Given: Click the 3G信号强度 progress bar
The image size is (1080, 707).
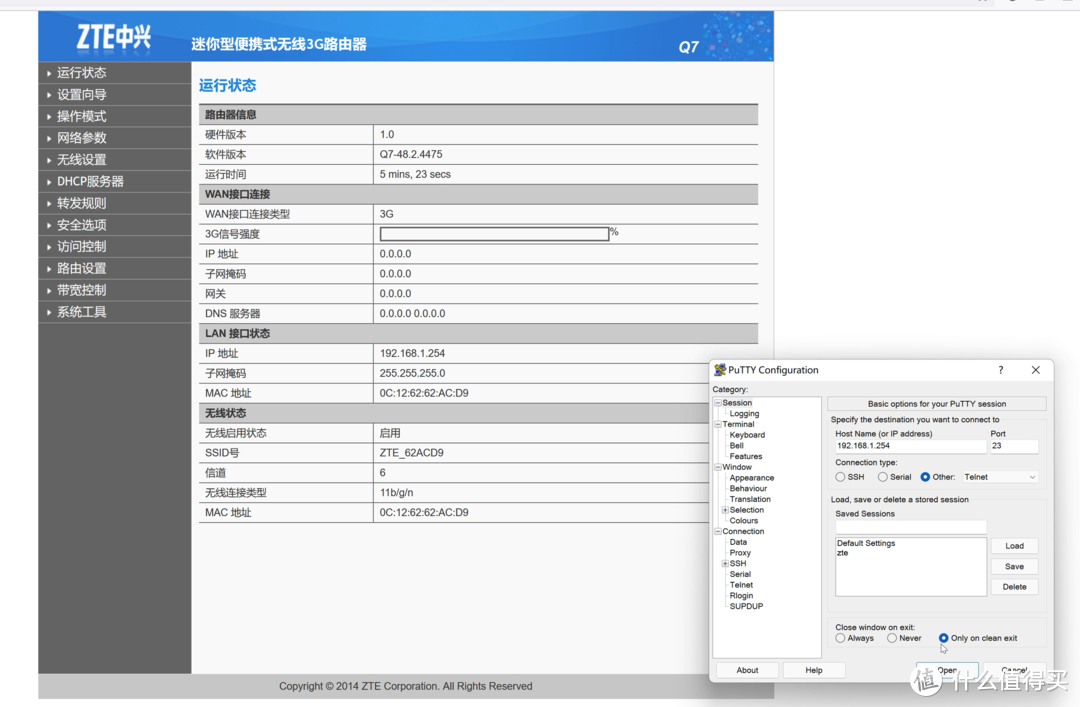Looking at the screenshot, I should coord(492,233).
